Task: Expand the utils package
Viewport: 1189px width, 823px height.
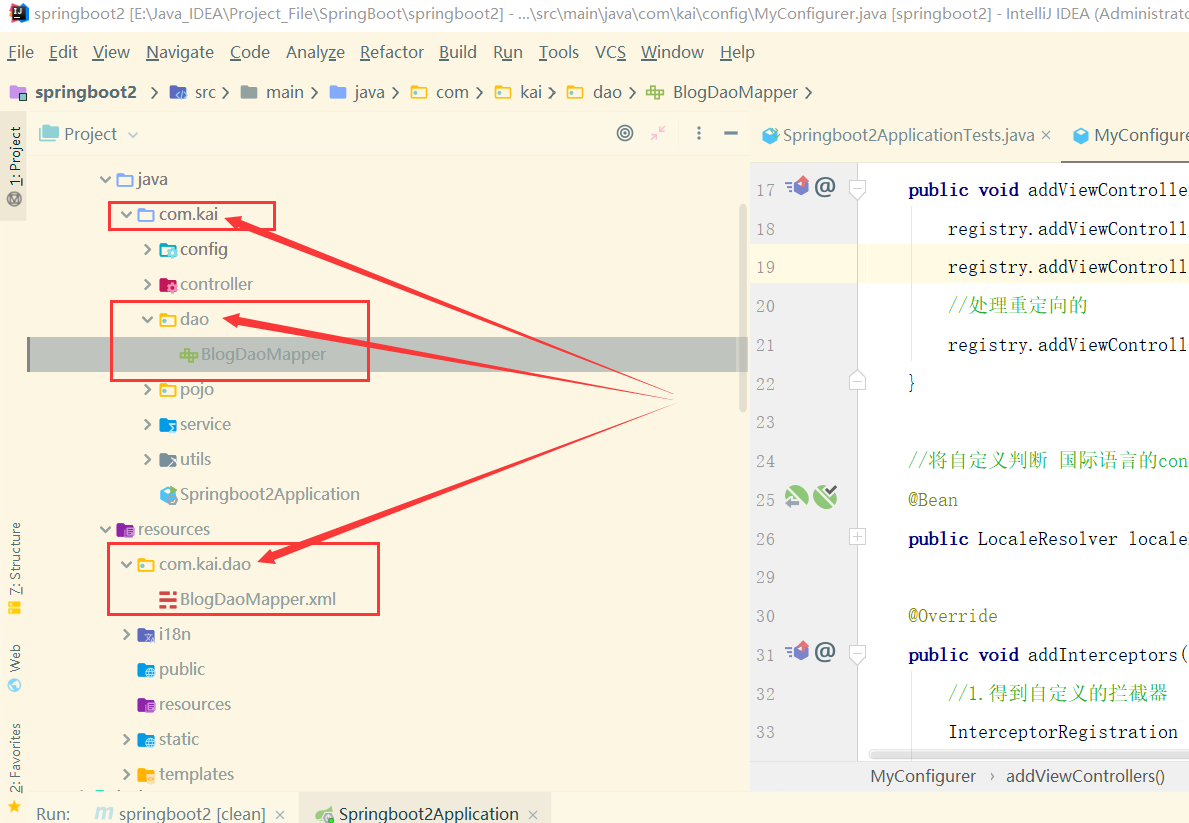Action: click(x=148, y=460)
